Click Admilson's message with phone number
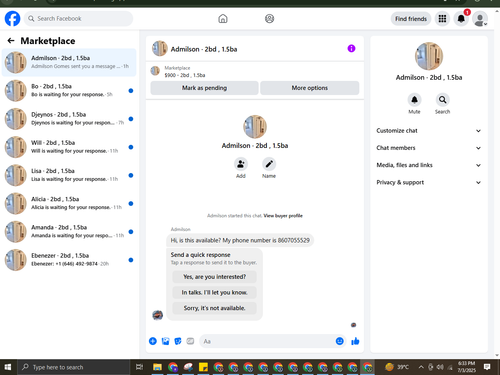 [240, 240]
